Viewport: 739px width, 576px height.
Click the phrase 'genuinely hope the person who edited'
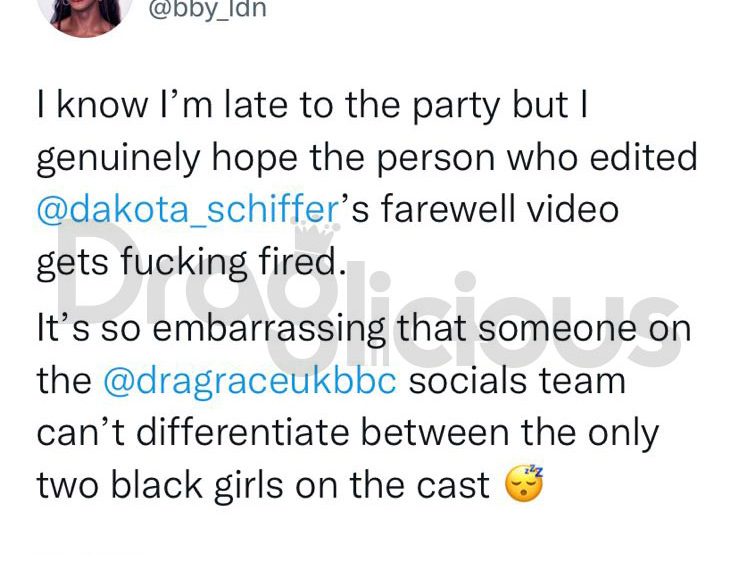point(367,158)
